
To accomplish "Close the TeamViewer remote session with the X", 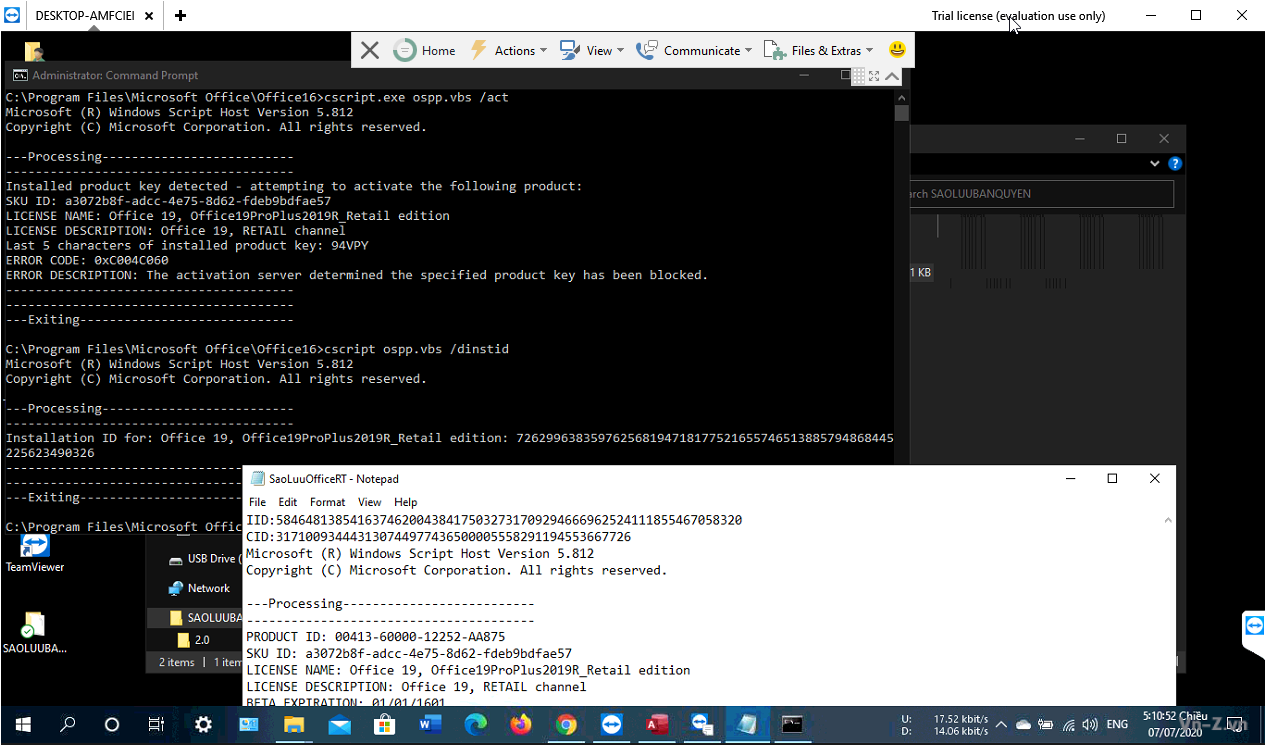I will [370, 50].
